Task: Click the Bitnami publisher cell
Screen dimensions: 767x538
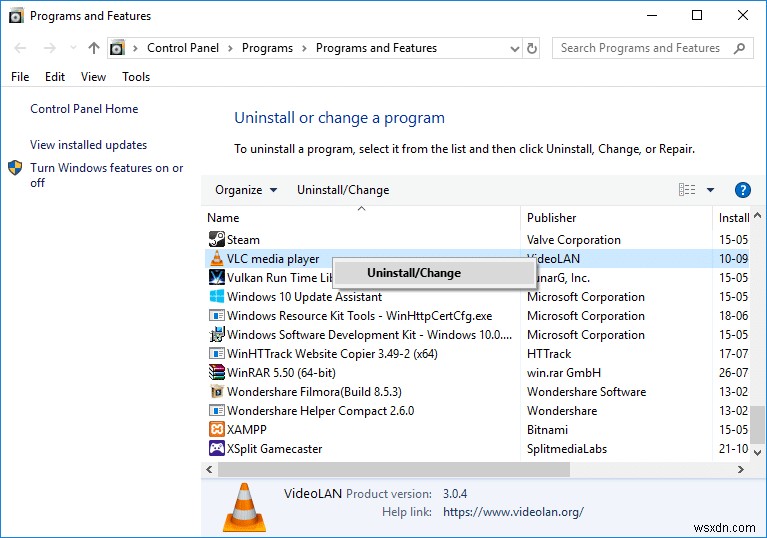Action: click(x=547, y=429)
